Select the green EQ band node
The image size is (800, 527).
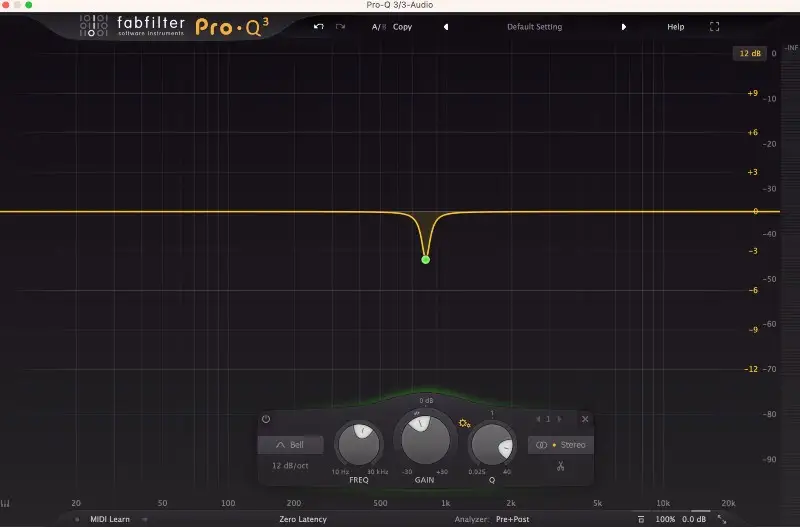pos(425,259)
